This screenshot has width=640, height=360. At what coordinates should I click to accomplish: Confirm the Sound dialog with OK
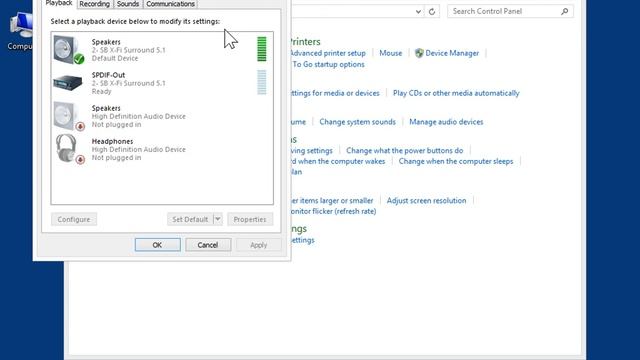pos(158,245)
